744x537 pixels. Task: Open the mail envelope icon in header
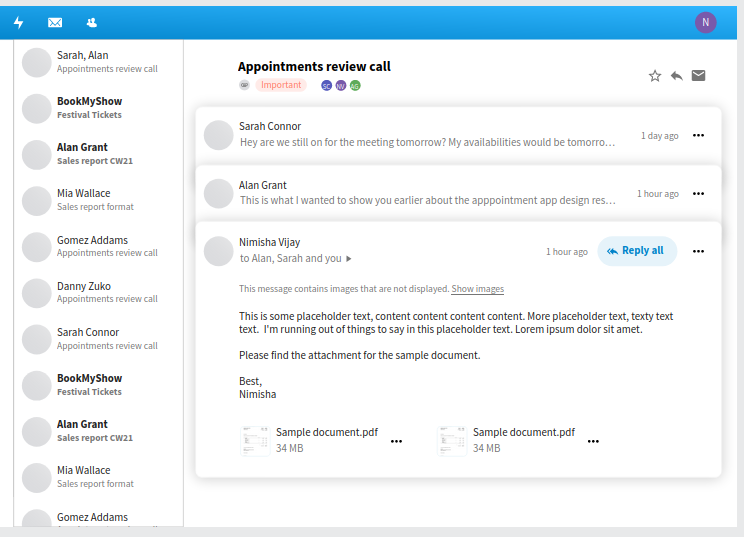(55, 22)
